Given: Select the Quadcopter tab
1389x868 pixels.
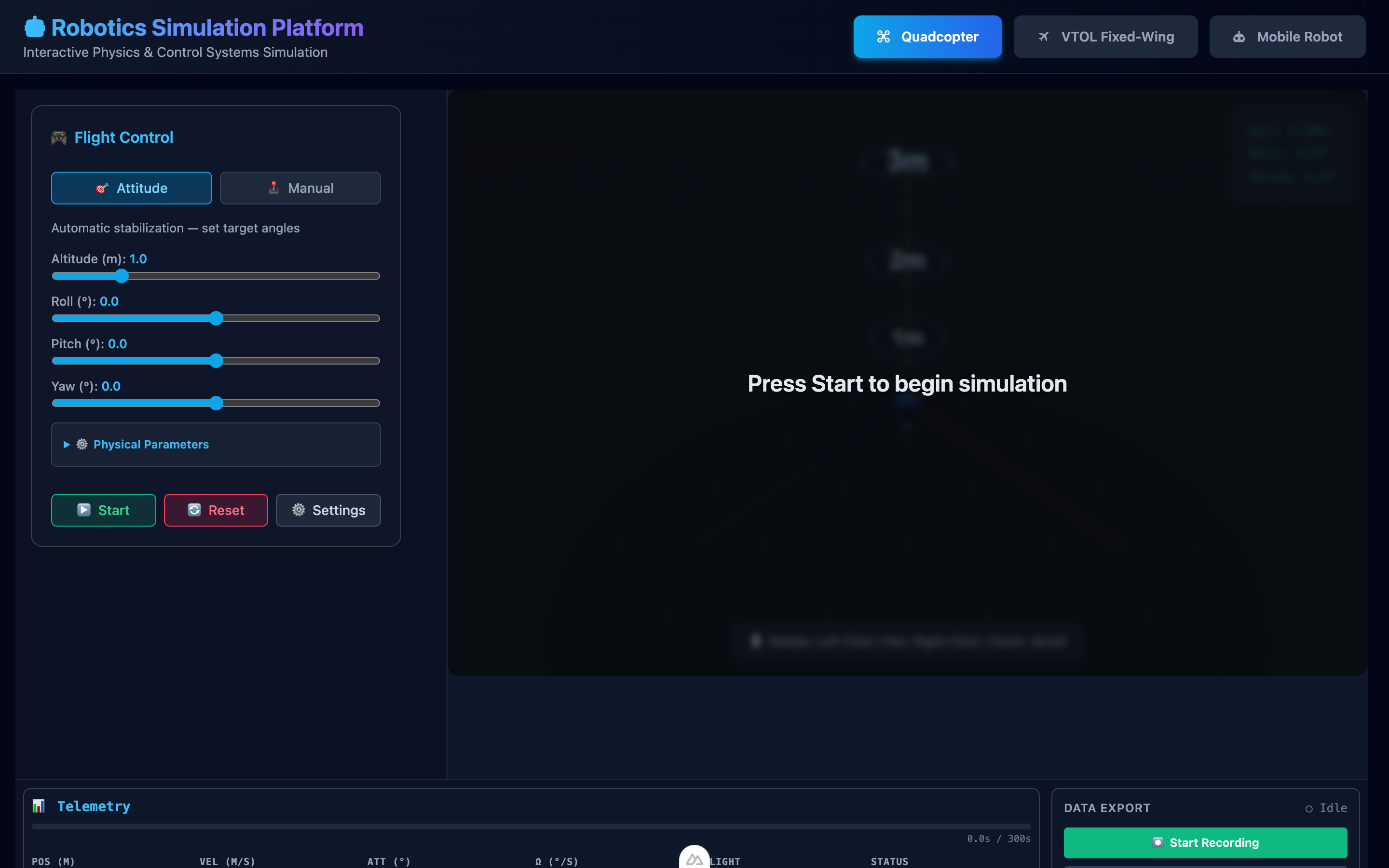Looking at the screenshot, I should [927, 37].
